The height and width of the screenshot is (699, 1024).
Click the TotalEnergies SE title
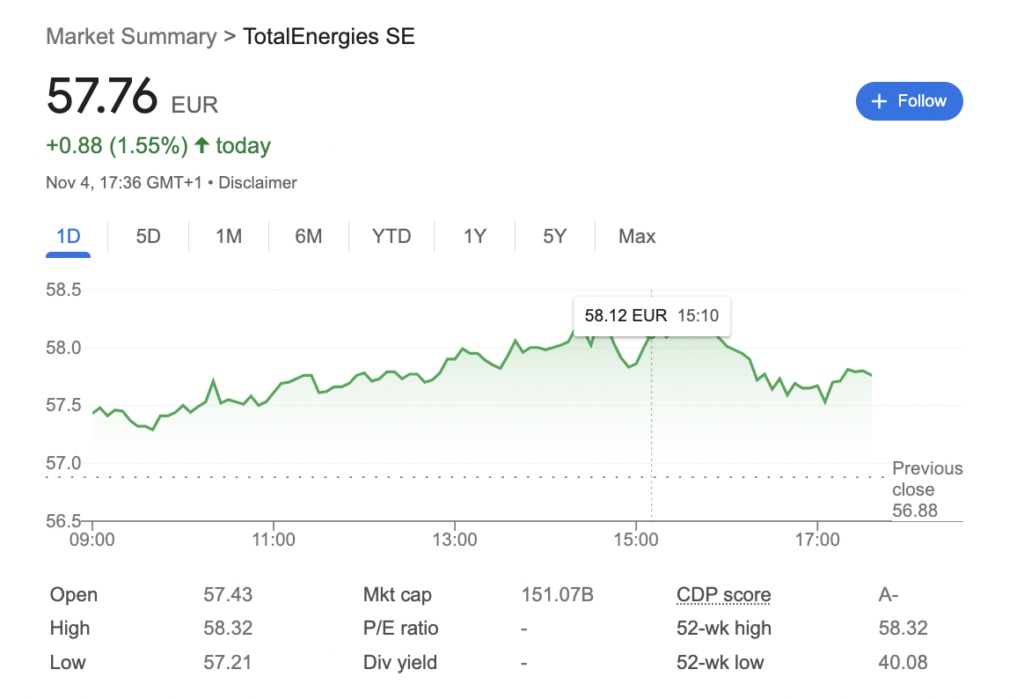click(x=328, y=37)
